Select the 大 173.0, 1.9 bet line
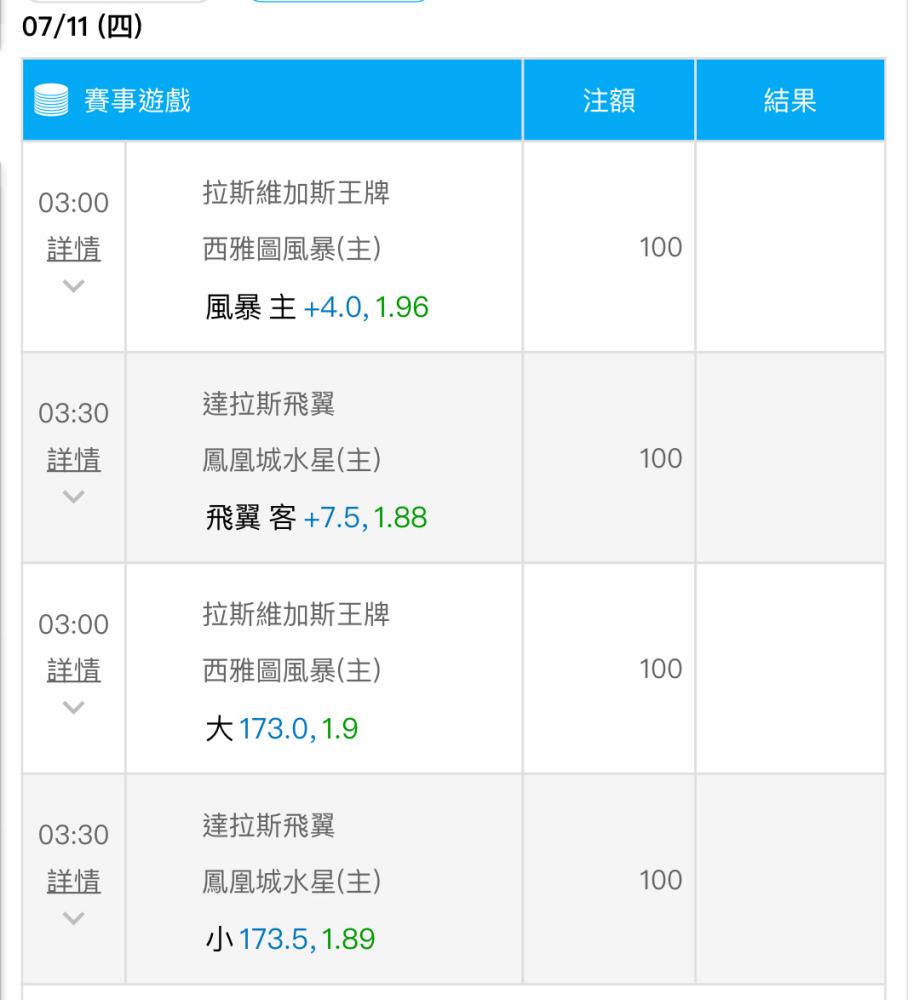Image resolution: width=919 pixels, height=1000 pixels. (281, 729)
